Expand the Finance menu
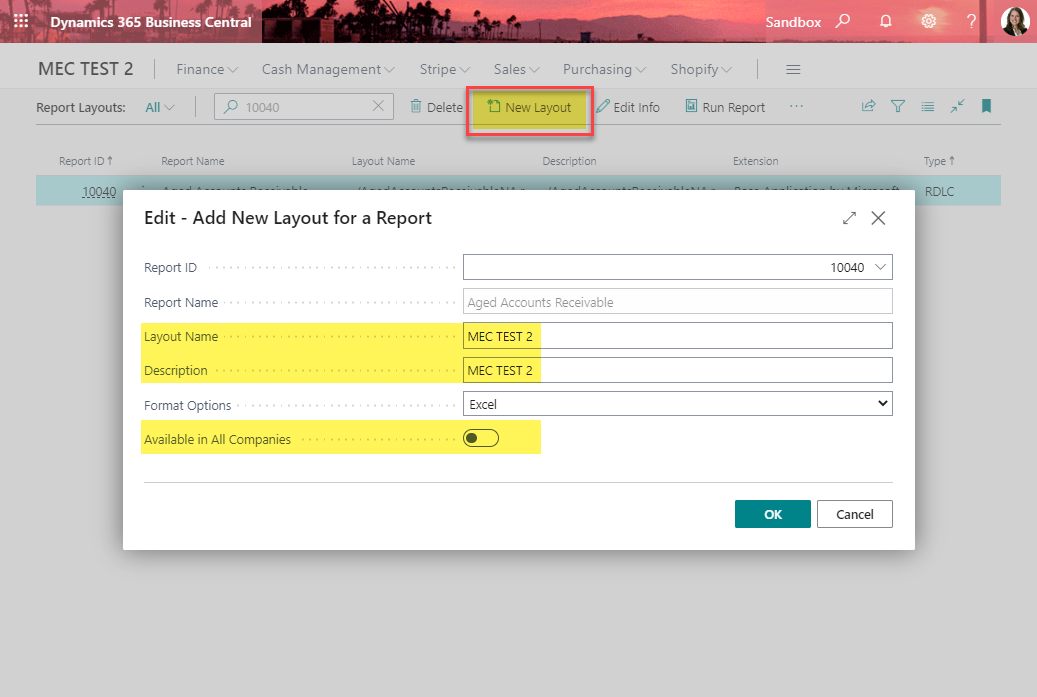 tap(206, 69)
